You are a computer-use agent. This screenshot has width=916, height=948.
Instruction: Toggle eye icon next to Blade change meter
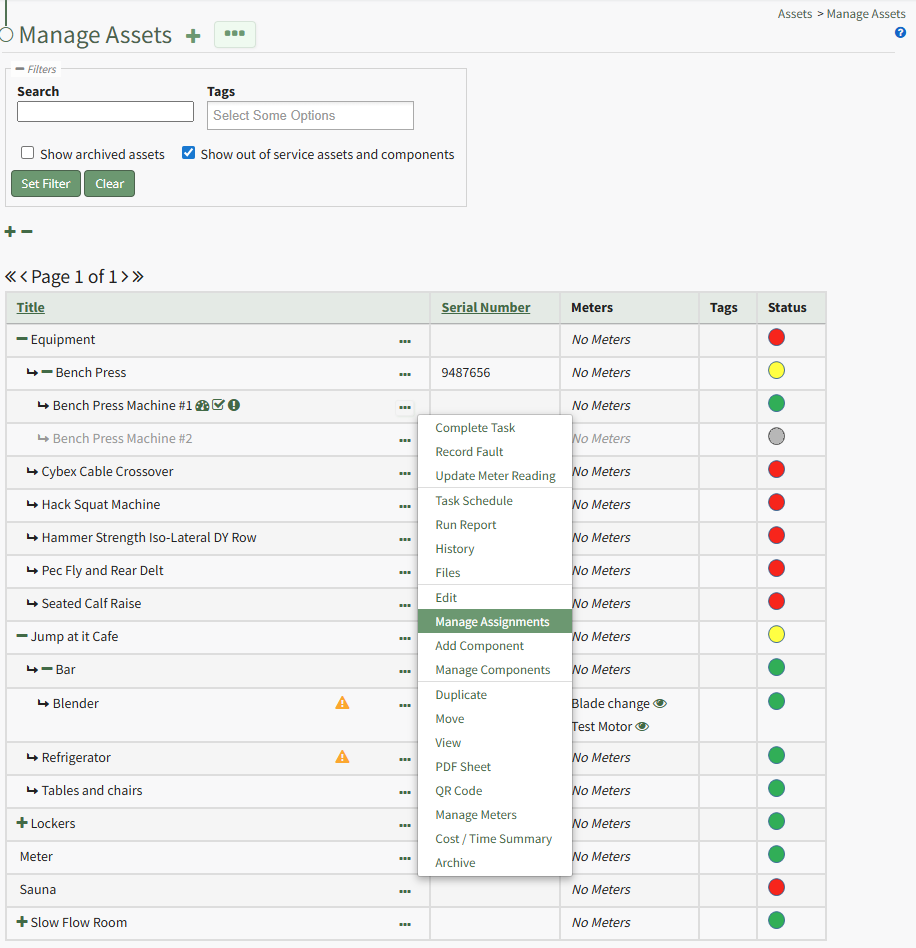pos(660,703)
